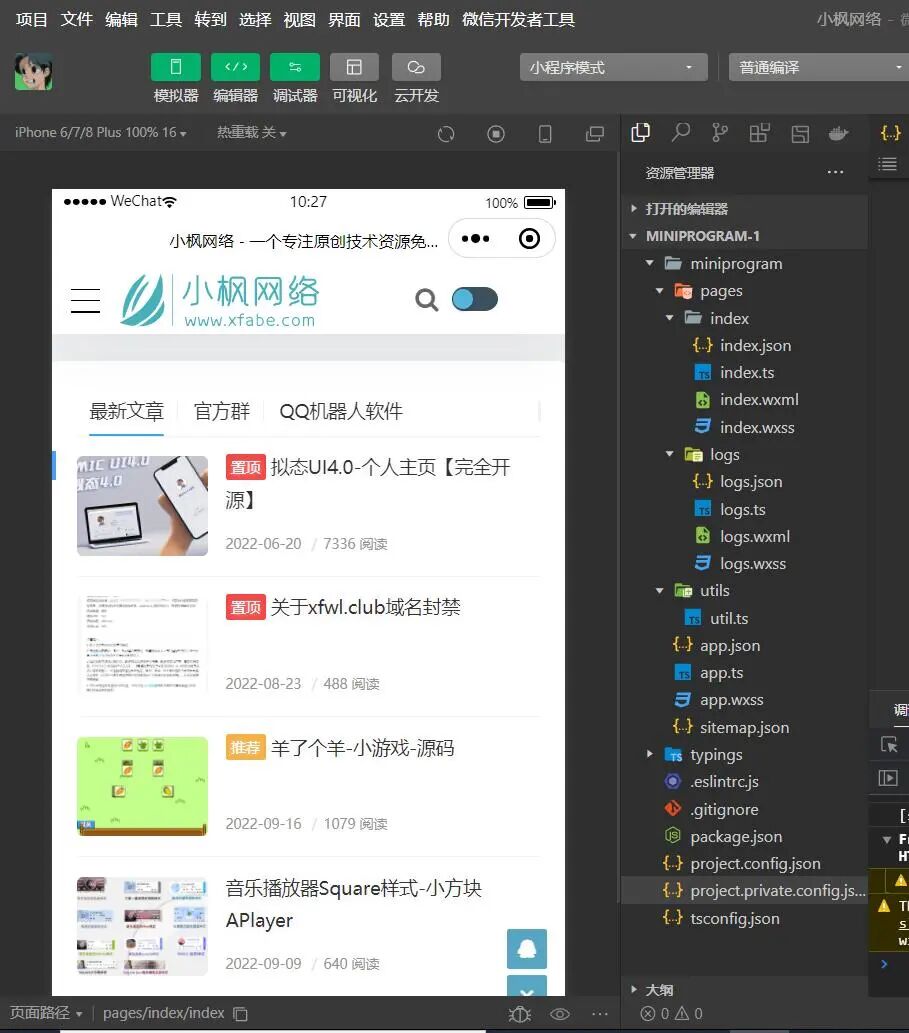Image resolution: width=909 pixels, height=1033 pixels.
Task: Toggle the Visualization (可视化) button
Action: point(354,67)
